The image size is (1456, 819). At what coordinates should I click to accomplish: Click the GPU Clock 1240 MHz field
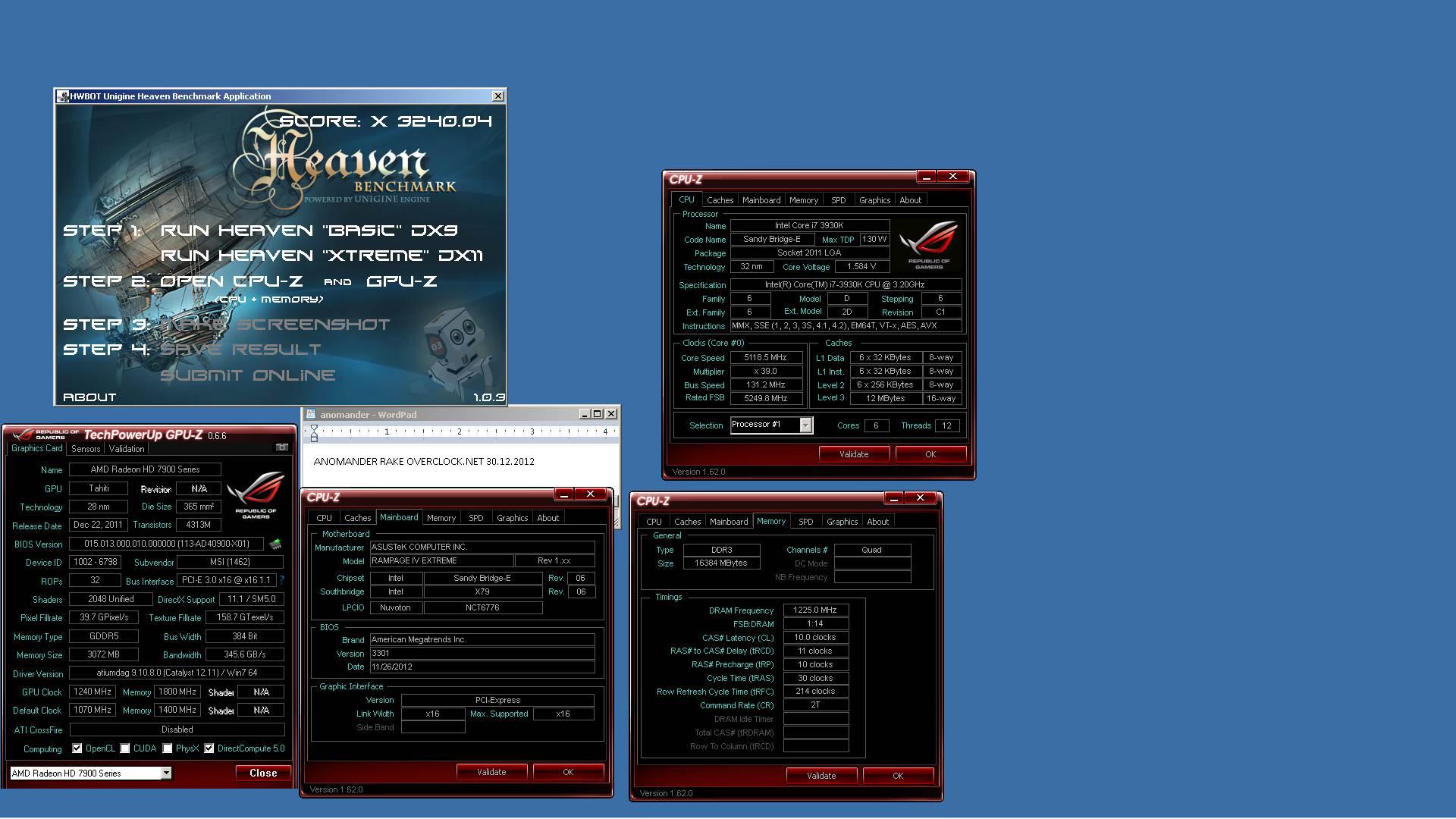(93, 692)
